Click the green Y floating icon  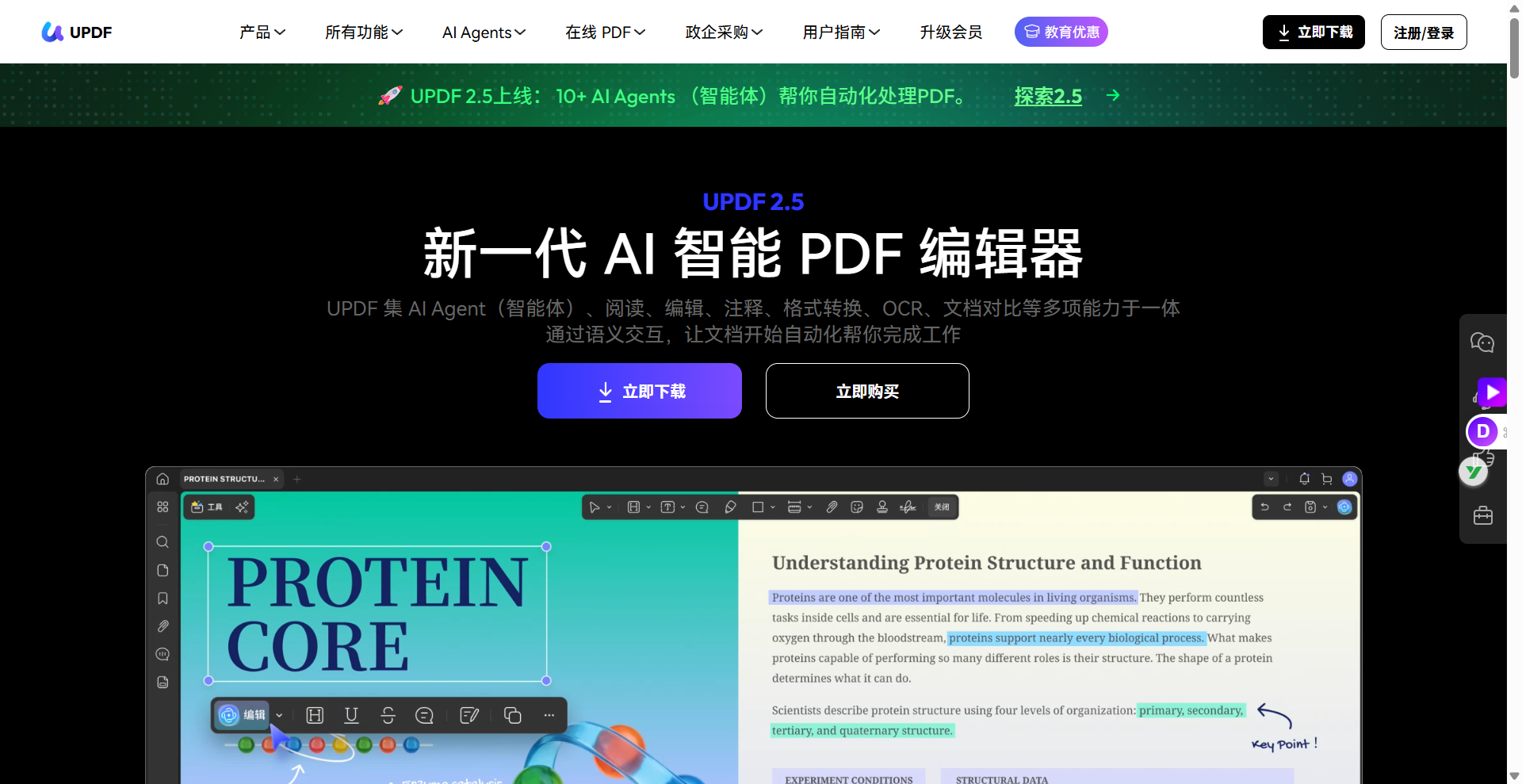tap(1474, 472)
